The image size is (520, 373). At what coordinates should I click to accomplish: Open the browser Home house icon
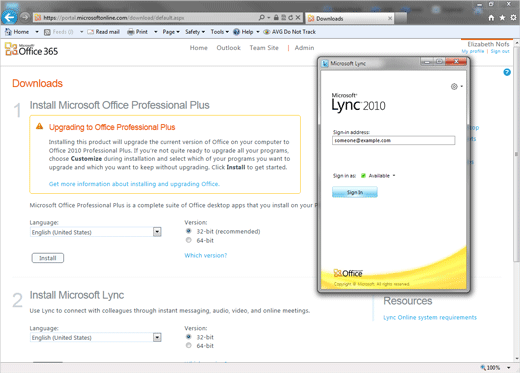pyautogui.click(x=491, y=18)
